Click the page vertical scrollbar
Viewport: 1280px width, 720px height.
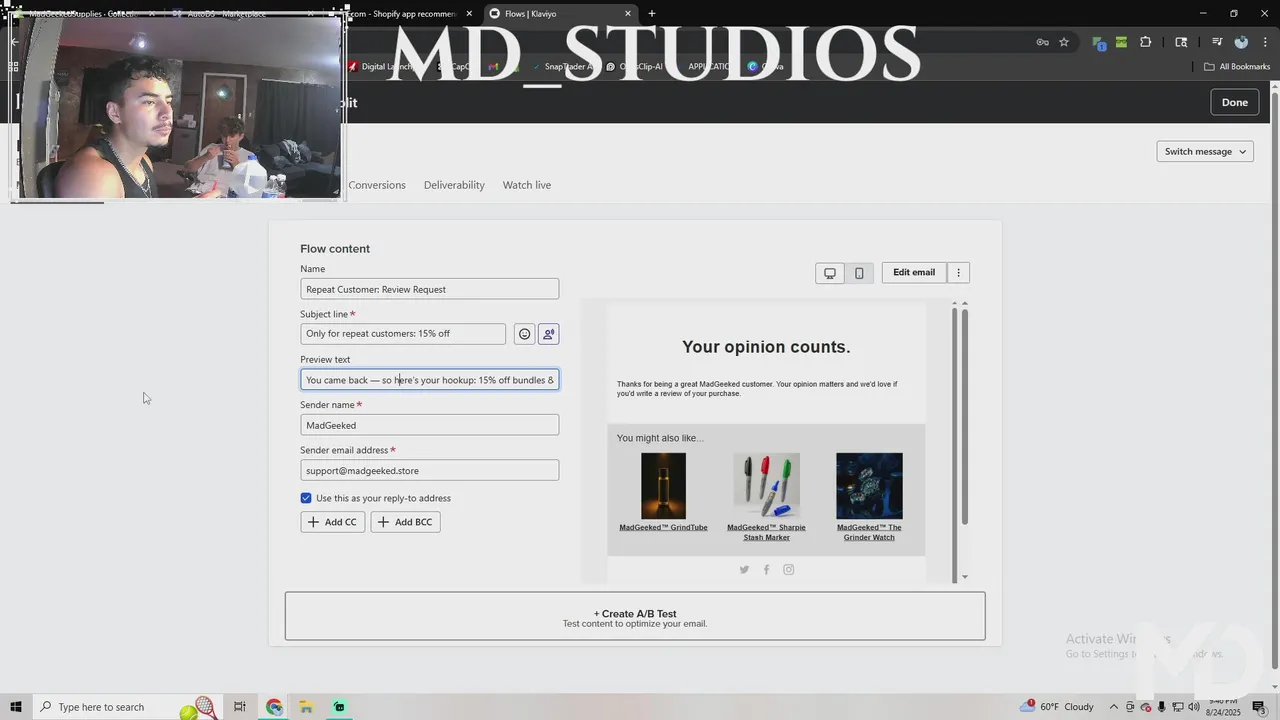click(x=1274, y=380)
